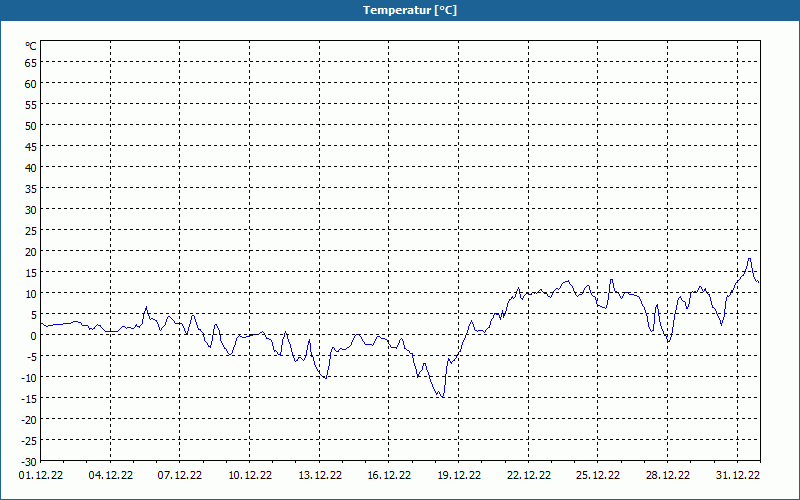Click the 60 value on temperature axis
Screen dimensions: 800x500
31,84
